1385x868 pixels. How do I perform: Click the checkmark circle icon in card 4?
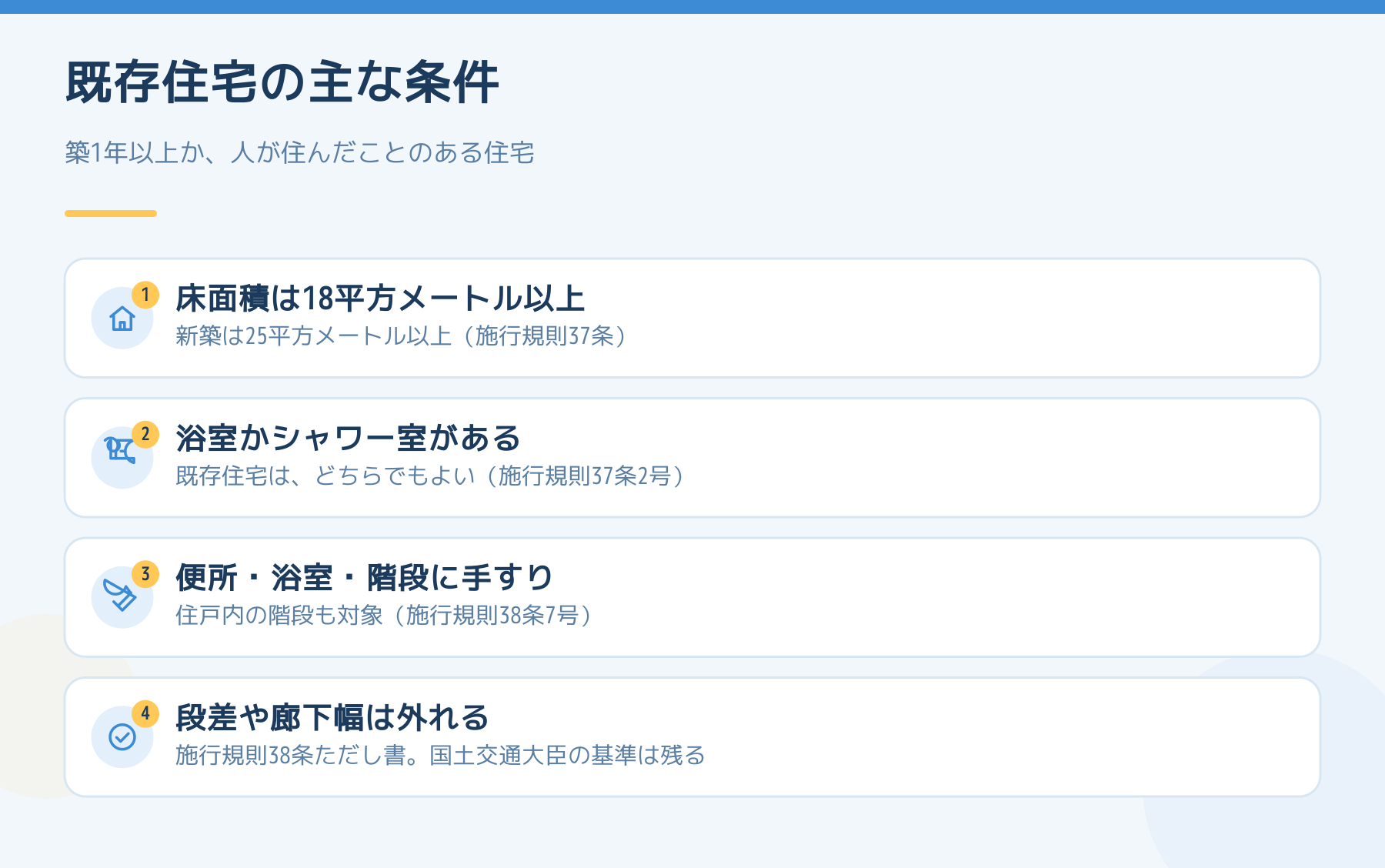pyautogui.click(x=122, y=737)
